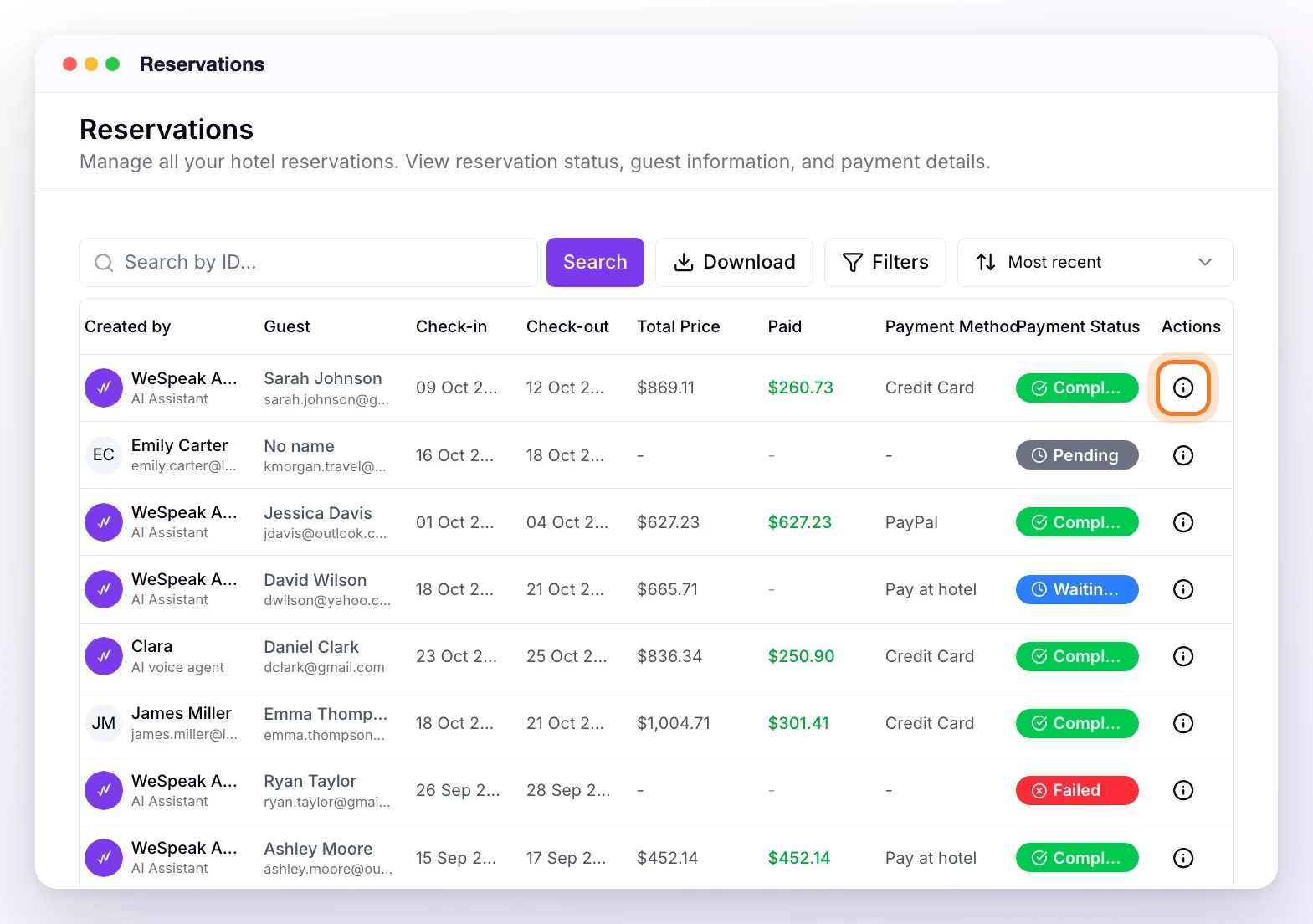Open the Filters panel
1313x924 pixels.
pos(885,262)
